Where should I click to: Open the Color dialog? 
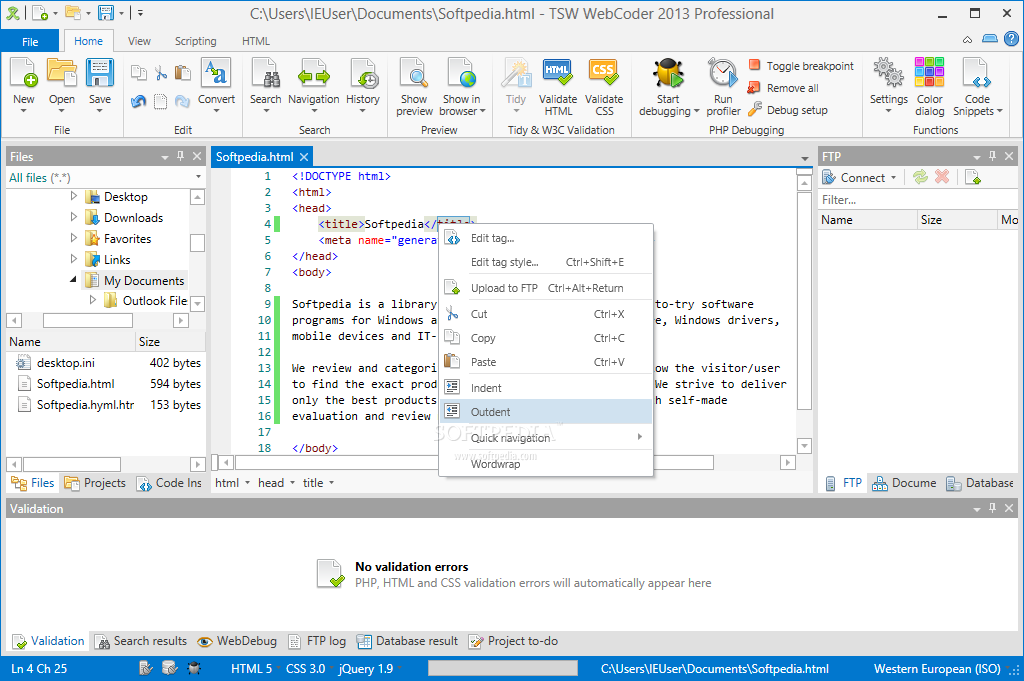pos(929,73)
